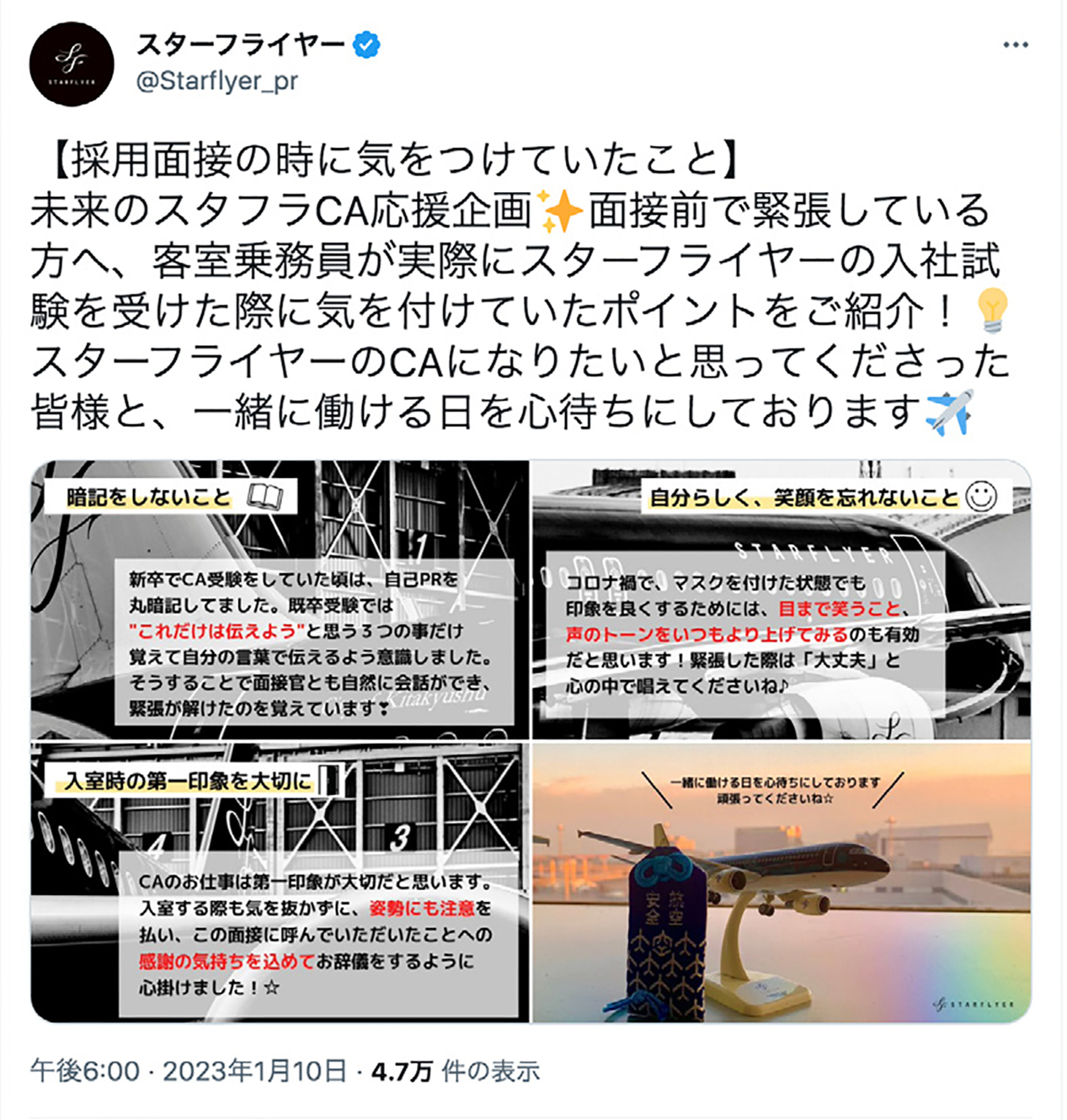Viewport: 1067px width, 1120px height.
Task: Click the airplane emoji at text end
Action: [x=950, y=412]
